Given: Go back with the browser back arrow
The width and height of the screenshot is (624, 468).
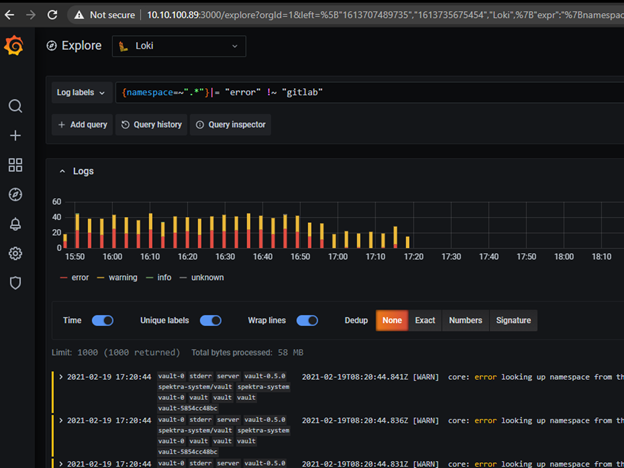Looking at the screenshot, I should [x=9, y=15].
